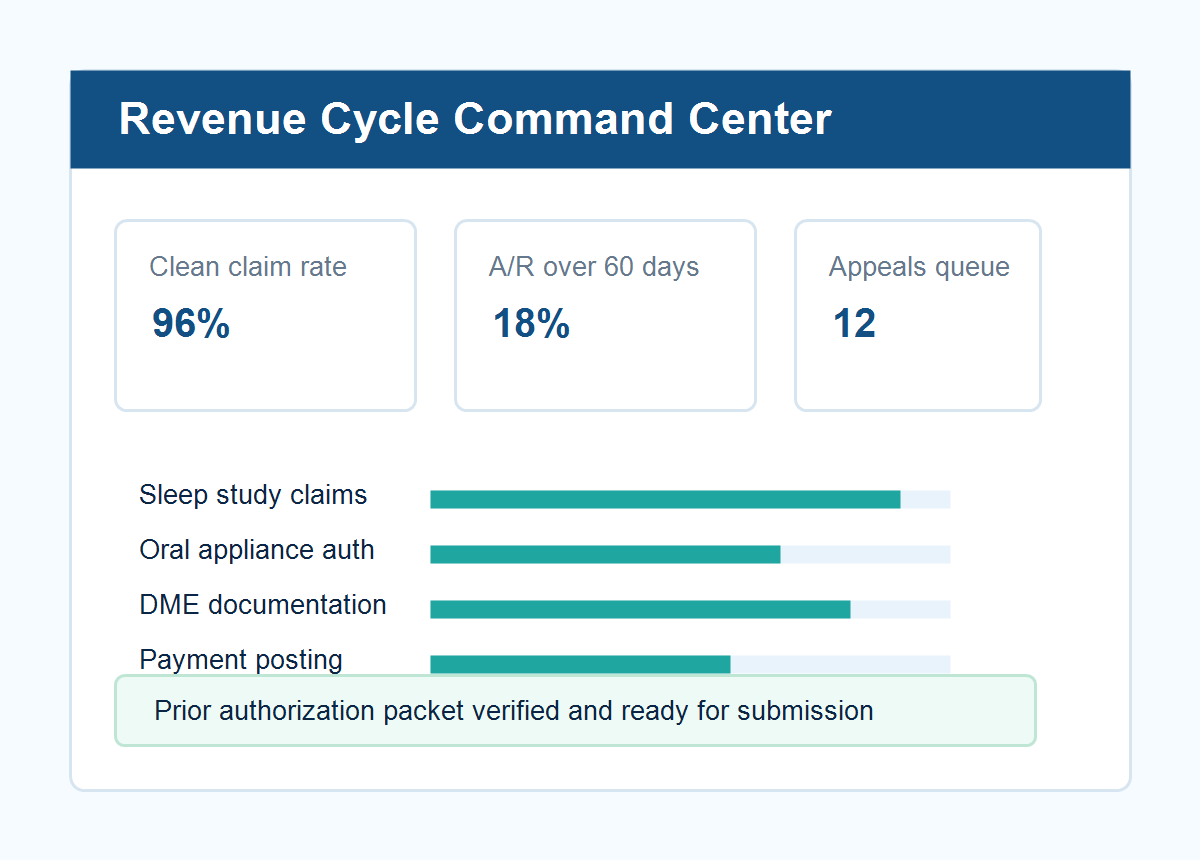
Task: Click the Sleep study claims label
Action: [x=253, y=495]
